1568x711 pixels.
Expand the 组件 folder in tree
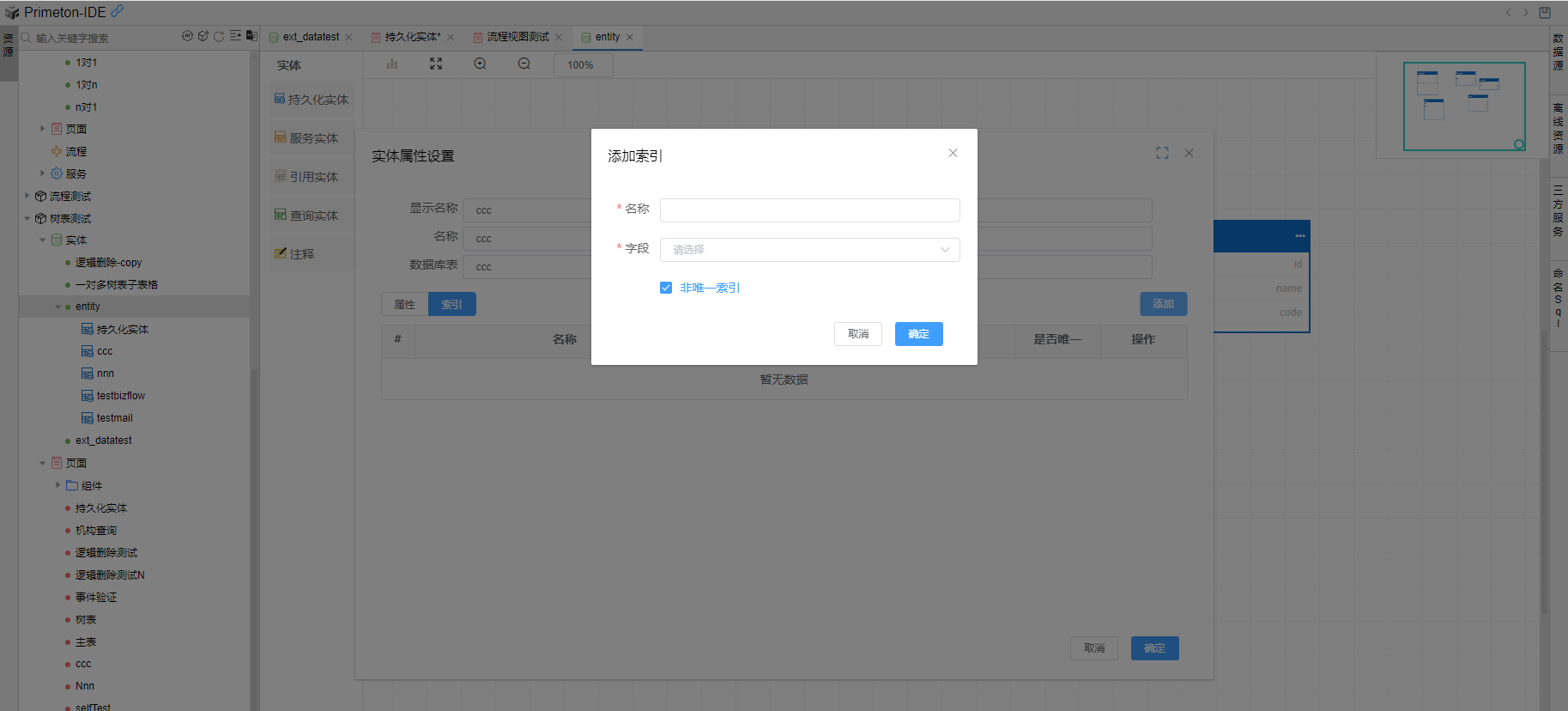click(x=58, y=485)
